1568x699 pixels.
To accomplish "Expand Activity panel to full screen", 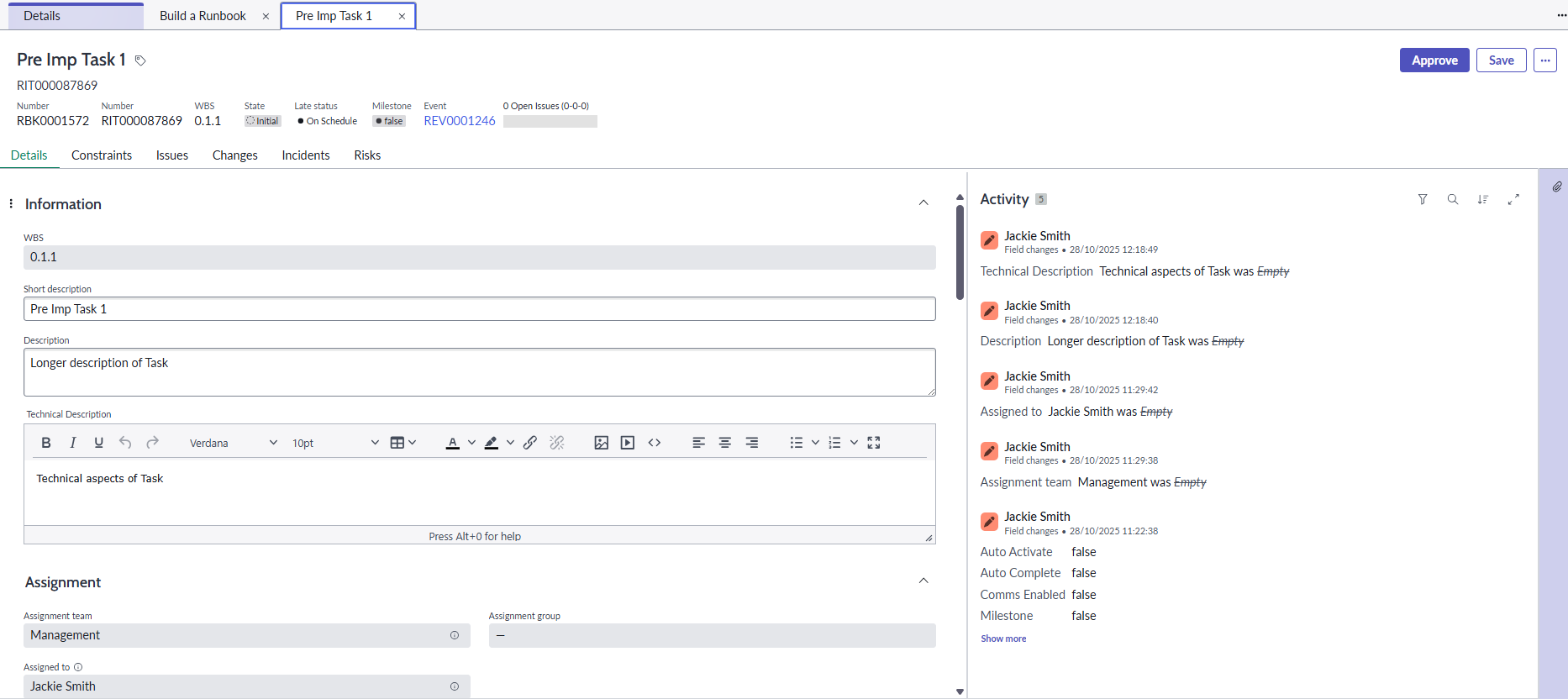I will [x=1513, y=199].
